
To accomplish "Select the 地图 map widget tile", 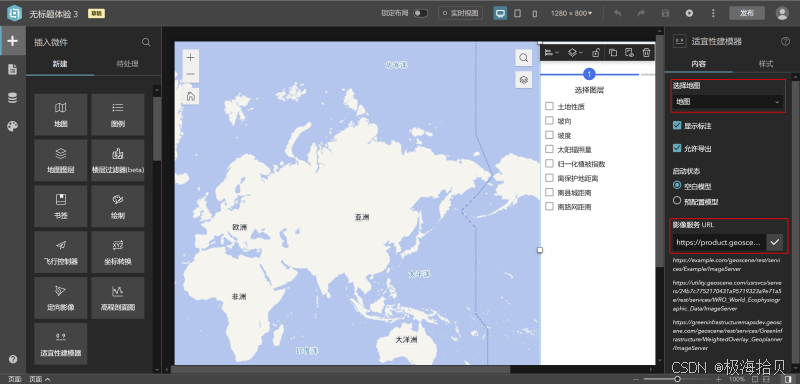I will (61, 115).
